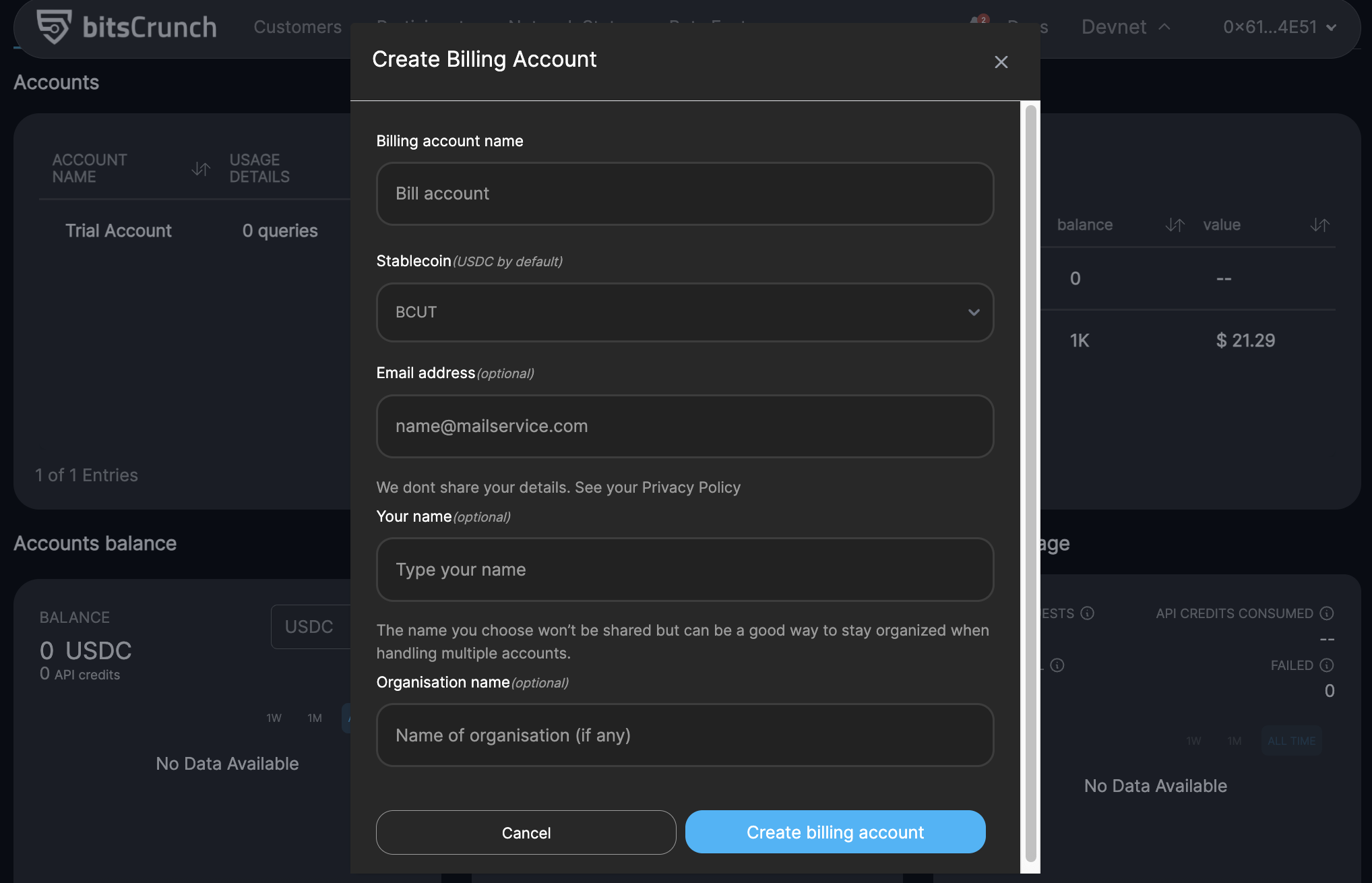Click the notification bell icon
1372x883 pixels.
tap(978, 22)
